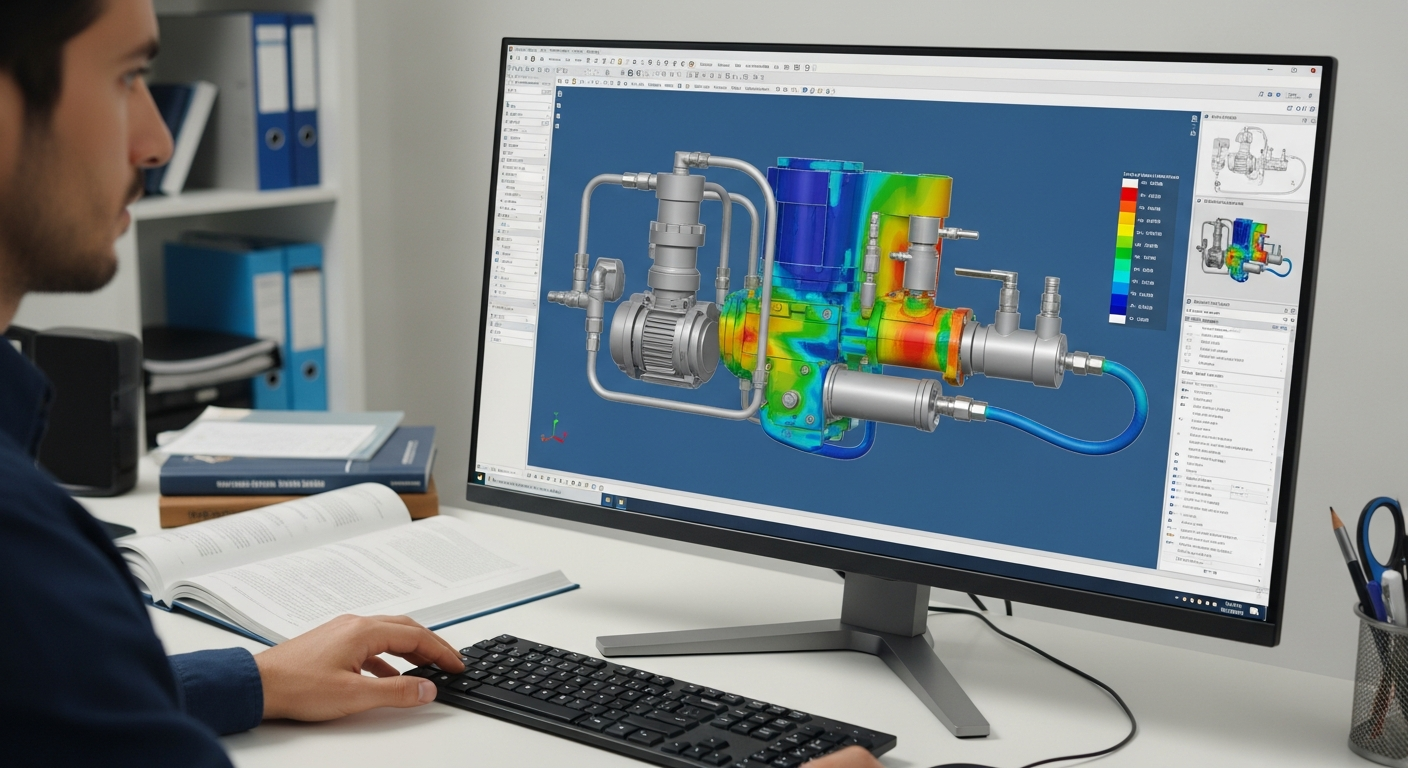Collapse the results list section header below thumbnails
Image resolution: width=1408 pixels, height=768 pixels.
tap(1189, 301)
